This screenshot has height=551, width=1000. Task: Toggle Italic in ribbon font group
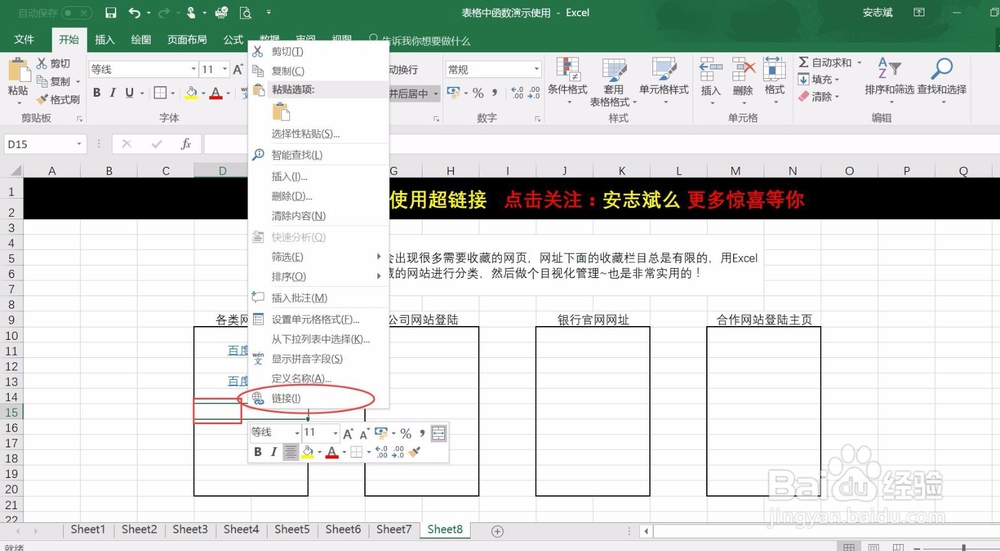112,92
